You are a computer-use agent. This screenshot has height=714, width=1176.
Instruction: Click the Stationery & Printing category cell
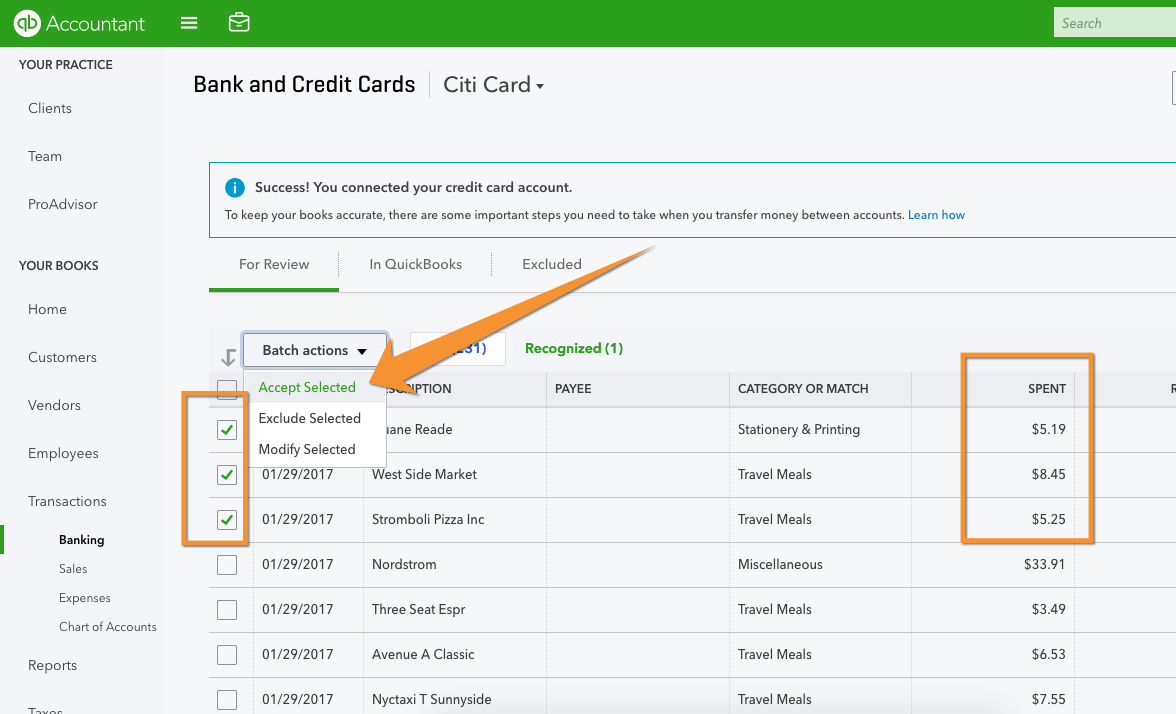pyautogui.click(x=799, y=429)
